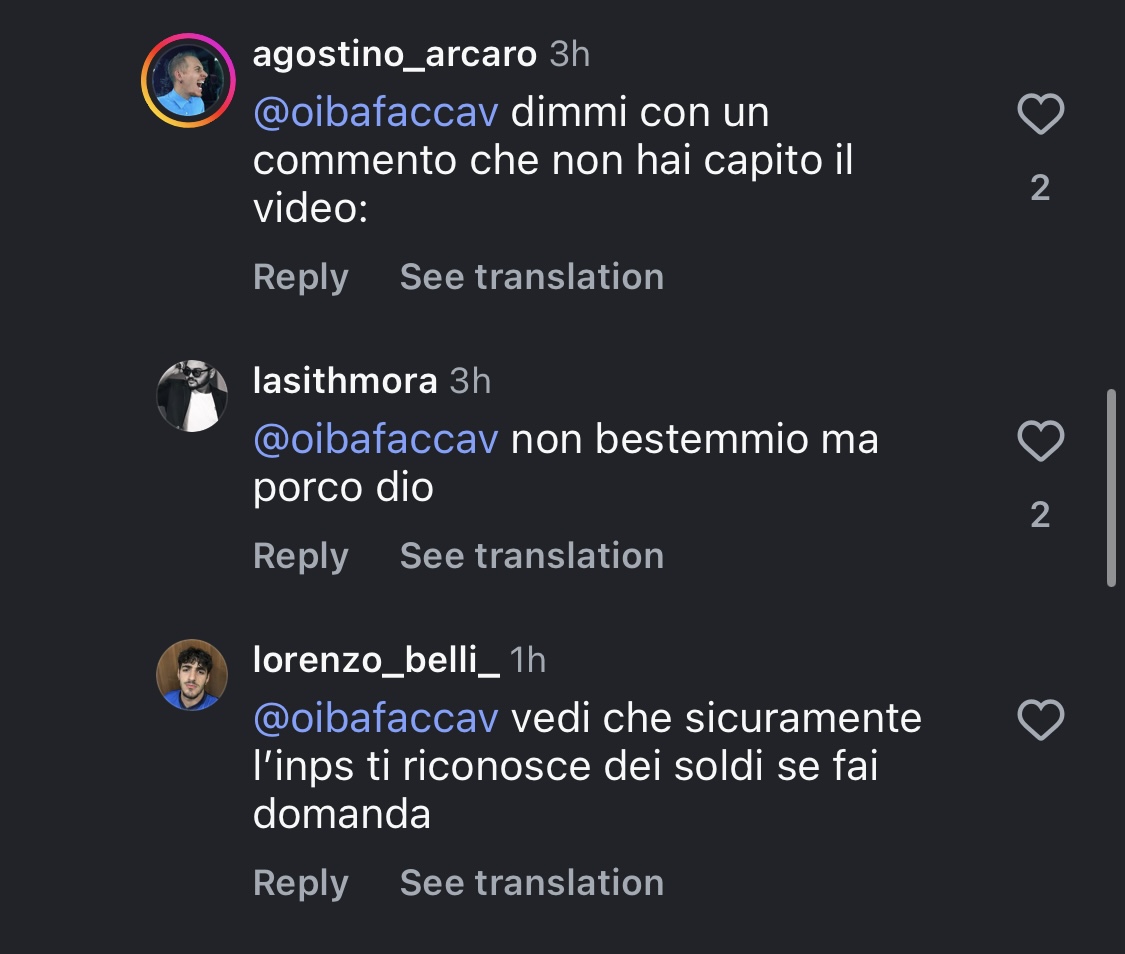Reply to lorenzo_belli_'s comment
The height and width of the screenshot is (954, 1125).
(300, 883)
